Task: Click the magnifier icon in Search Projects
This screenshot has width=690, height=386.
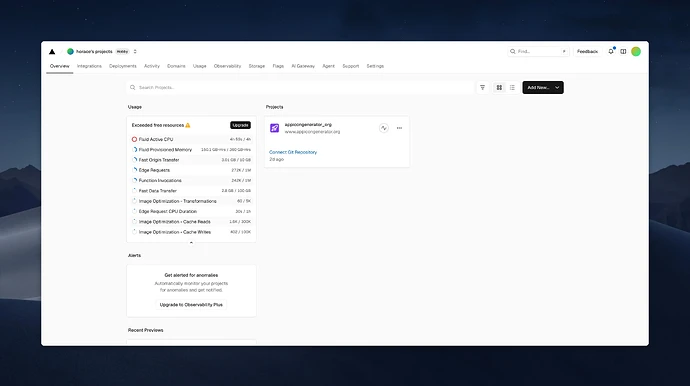Action: 132,88
